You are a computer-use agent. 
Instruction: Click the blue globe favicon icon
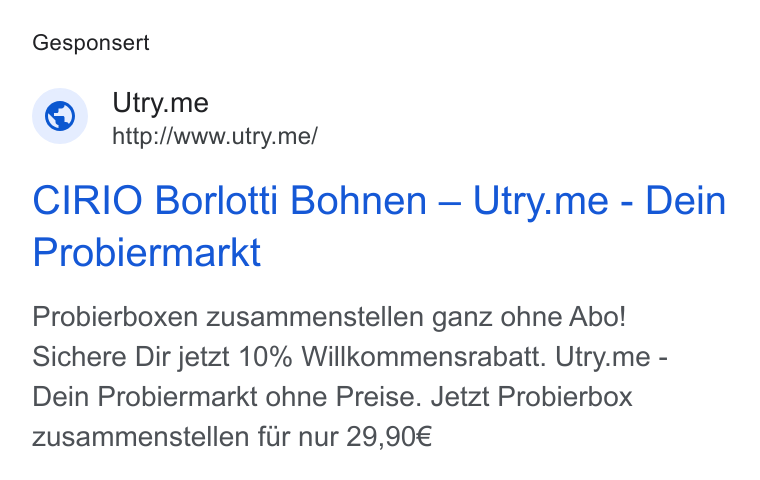coord(60,116)
